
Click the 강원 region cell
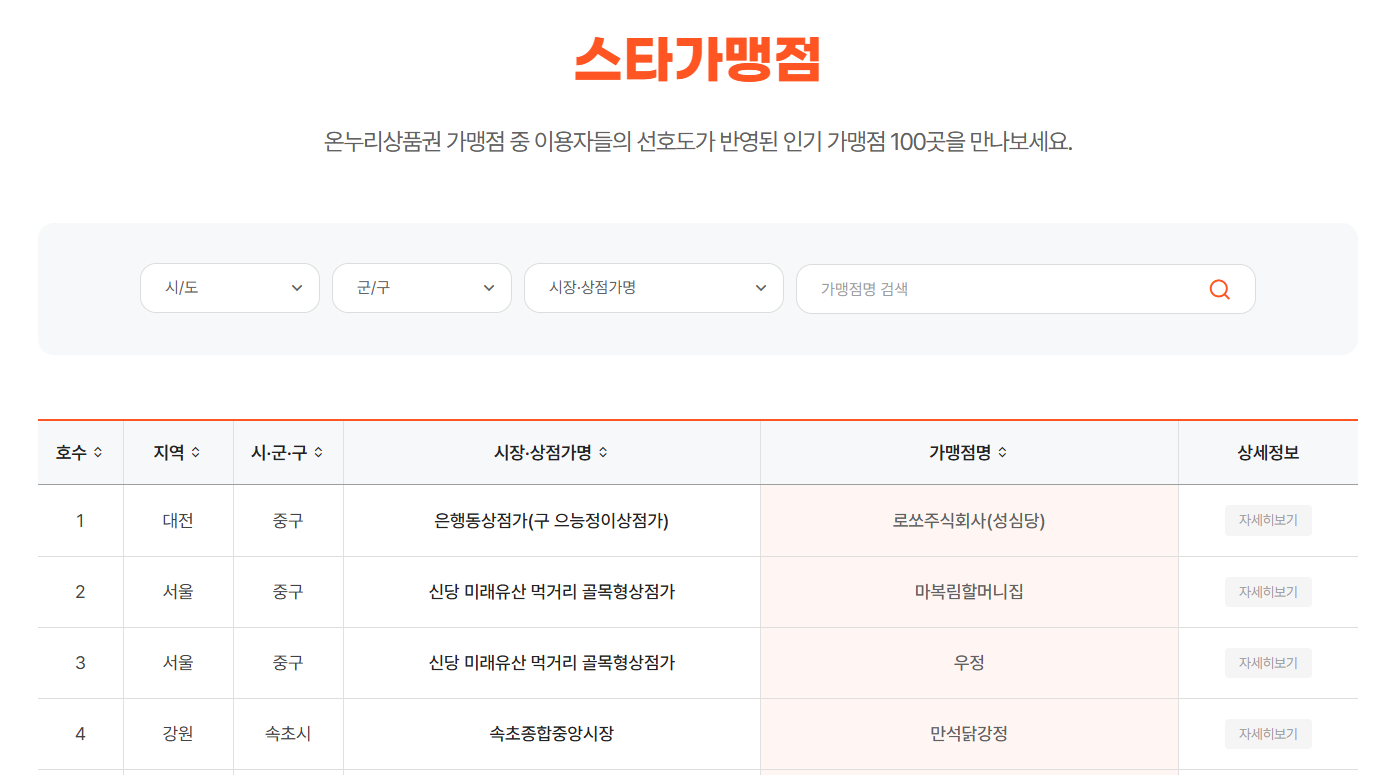178,734
